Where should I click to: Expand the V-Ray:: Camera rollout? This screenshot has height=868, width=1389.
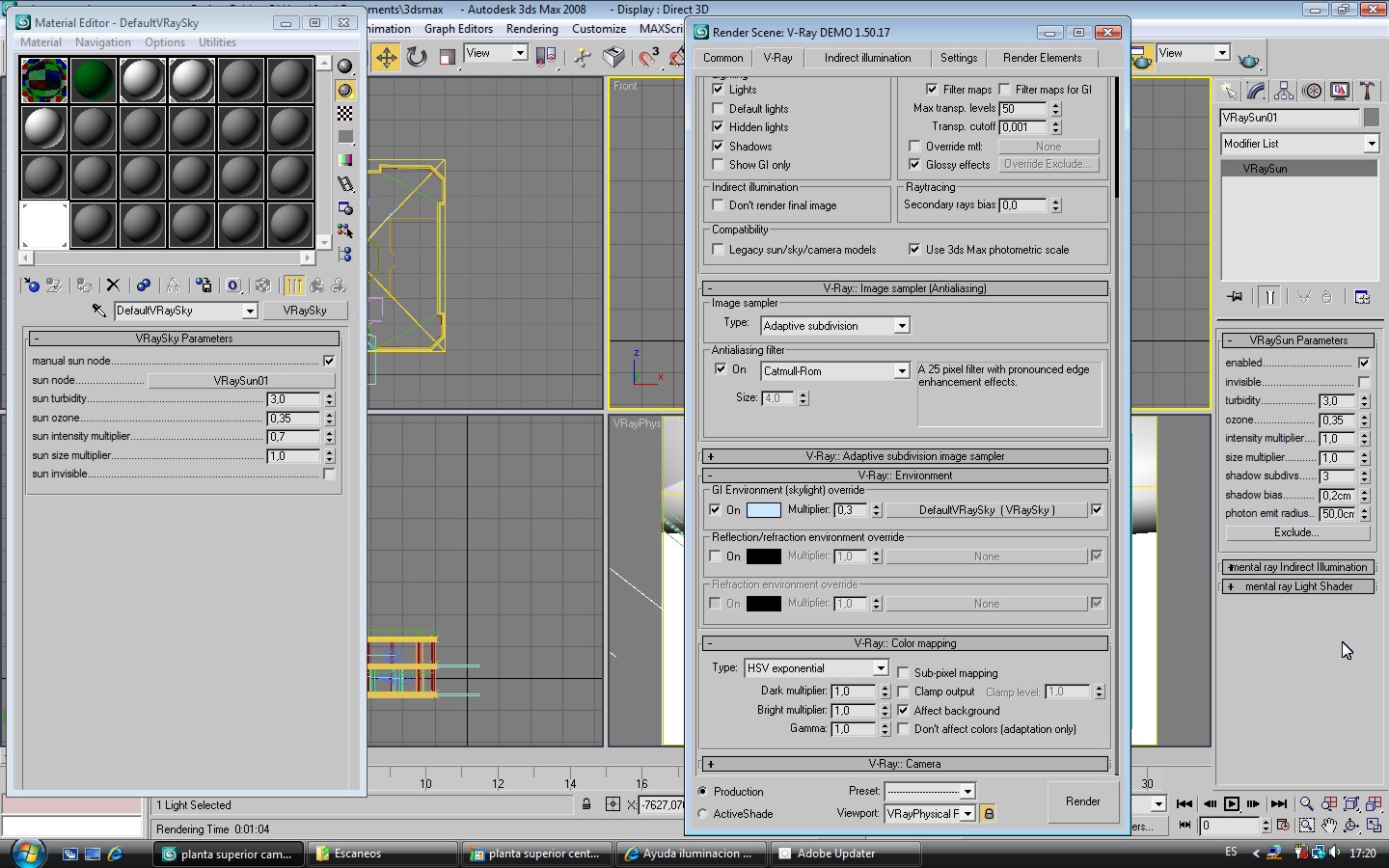tap(905, 764)
